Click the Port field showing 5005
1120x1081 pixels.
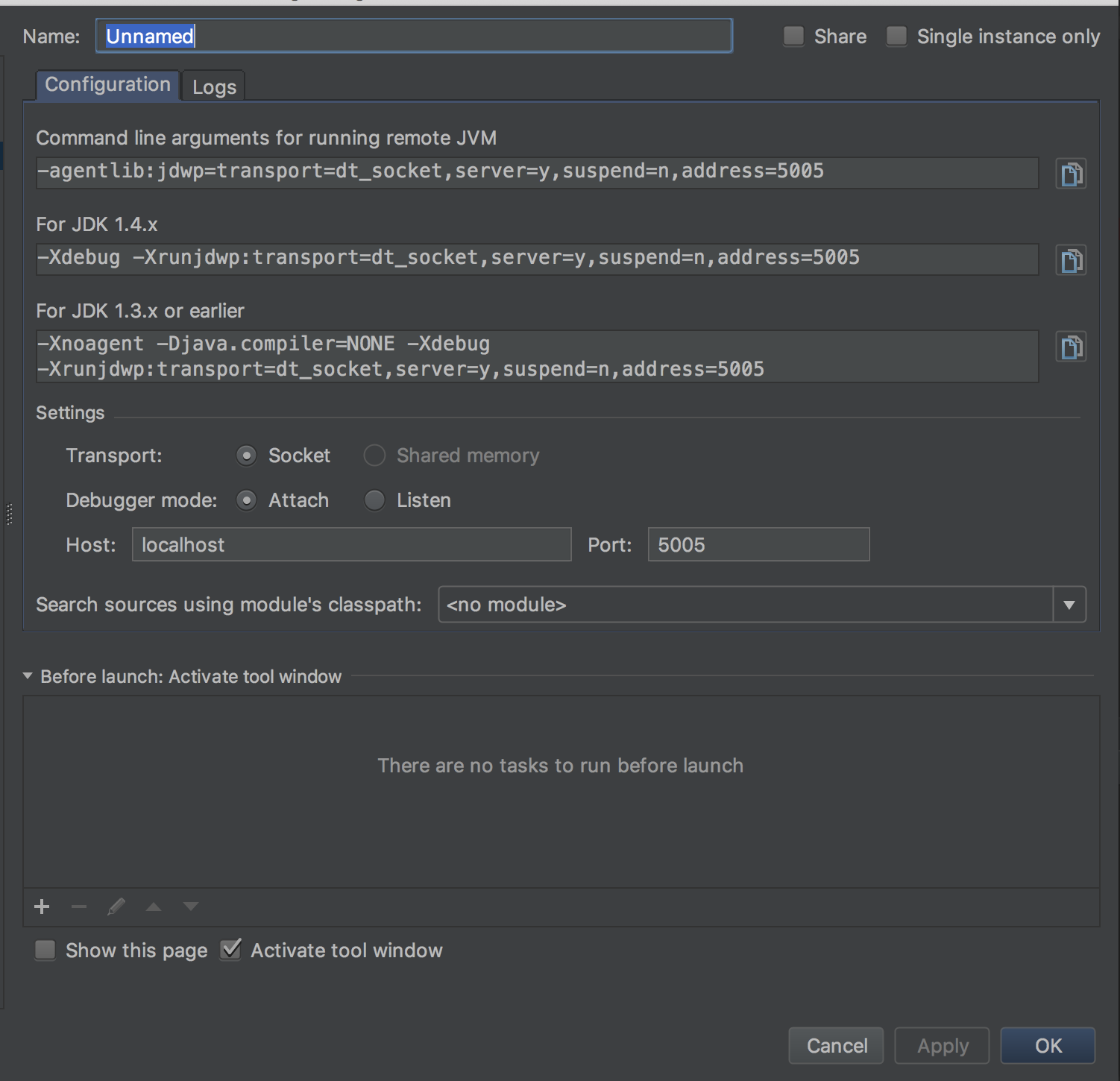coord(758,545)
